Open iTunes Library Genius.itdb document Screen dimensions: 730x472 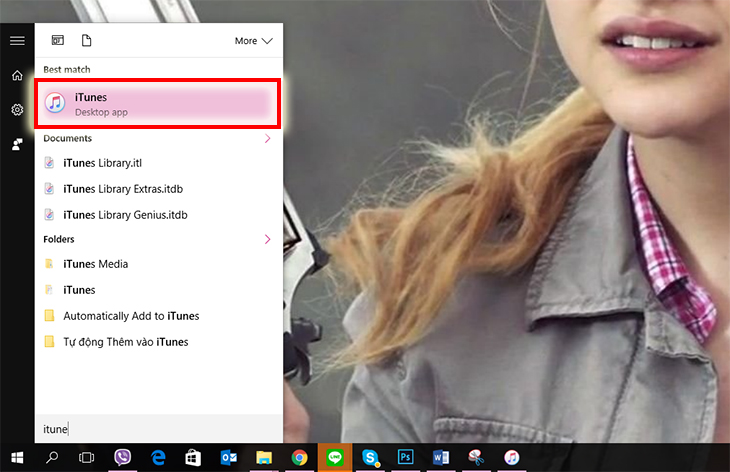coord(159,215)
